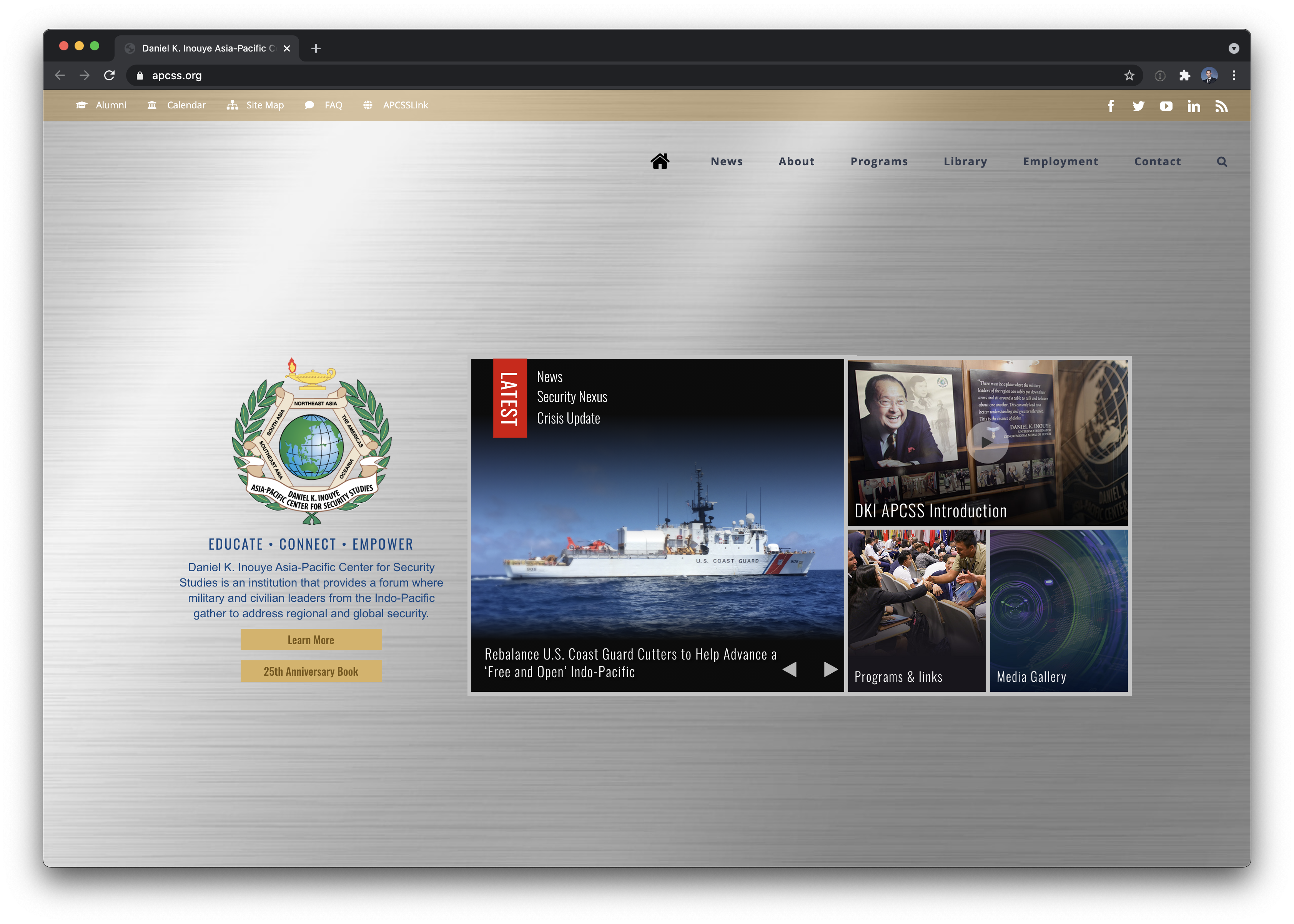Viewport: 1294px width, 924px height.
Task: Open the Site Map link
Action: coord(256,105)
